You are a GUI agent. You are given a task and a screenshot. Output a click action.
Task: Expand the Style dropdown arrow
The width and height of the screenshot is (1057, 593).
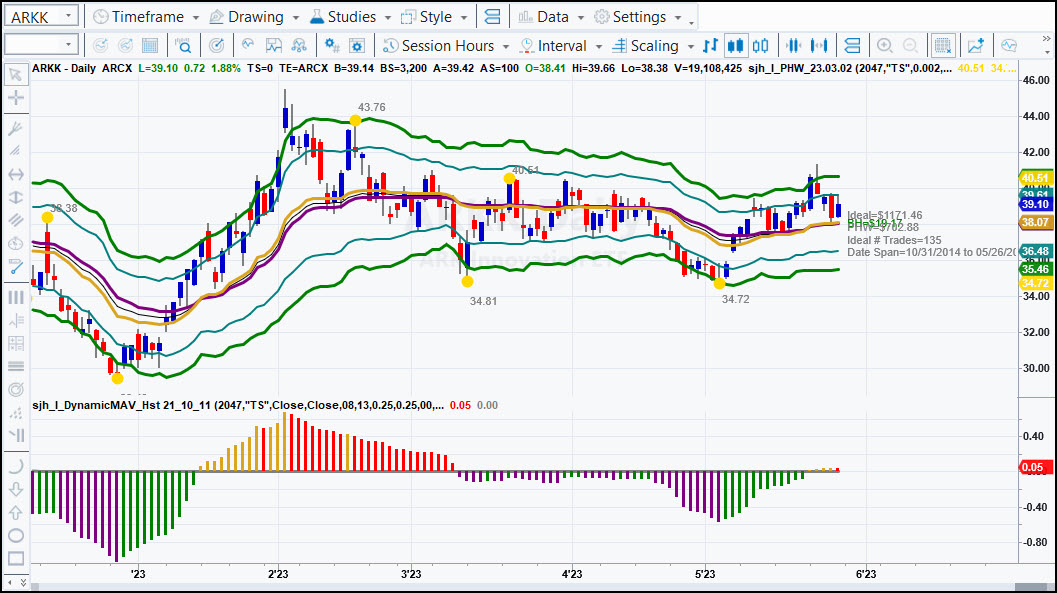pos(464,18)
